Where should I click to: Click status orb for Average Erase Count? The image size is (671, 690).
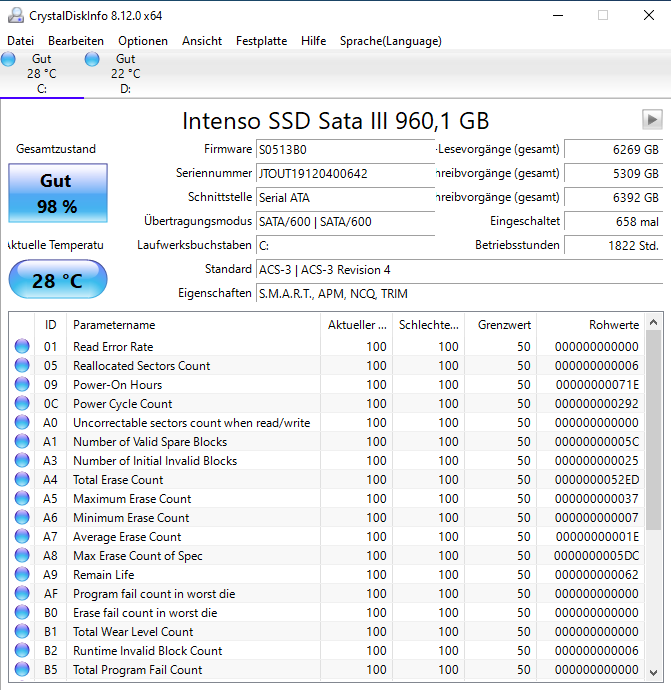pos(22,536)
